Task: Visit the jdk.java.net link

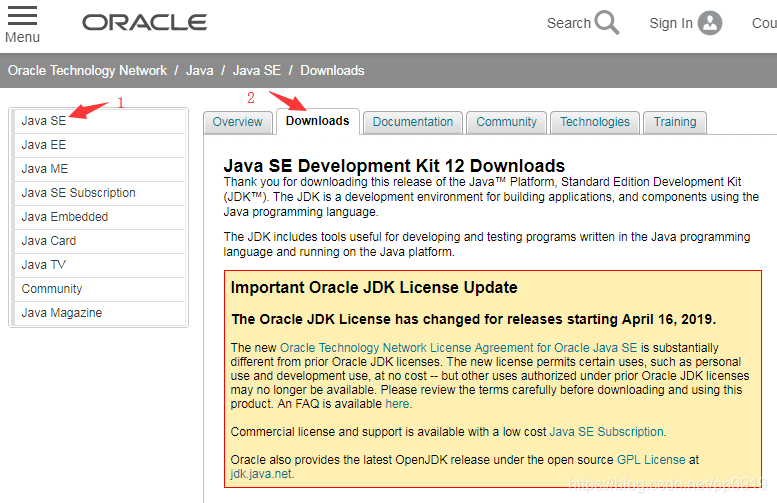Action: [261, 474]
